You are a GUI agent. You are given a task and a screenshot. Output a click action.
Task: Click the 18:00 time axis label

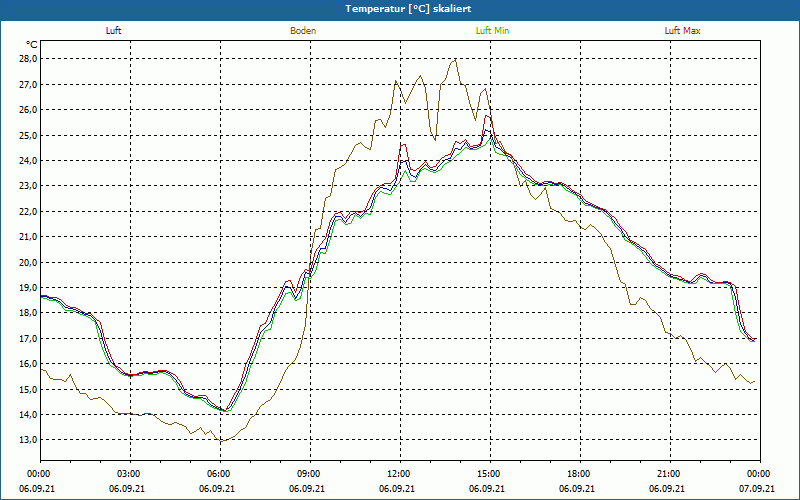pyautogui.click(x=580, y=474)
